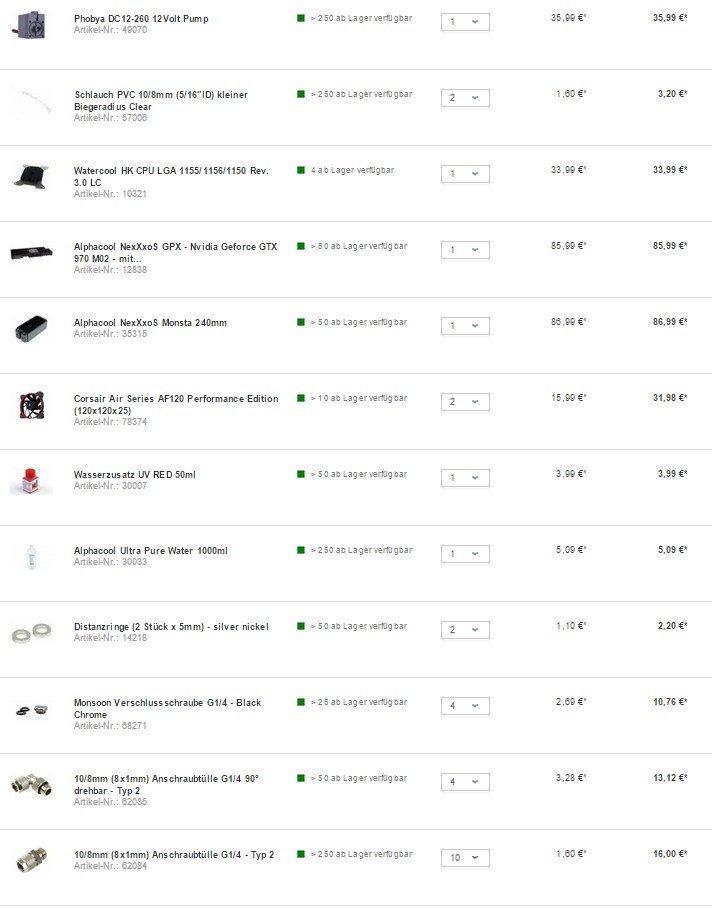Open Watercool HK CPU LGA 1155 product link
712x908 pixels.
pos(171,177)
